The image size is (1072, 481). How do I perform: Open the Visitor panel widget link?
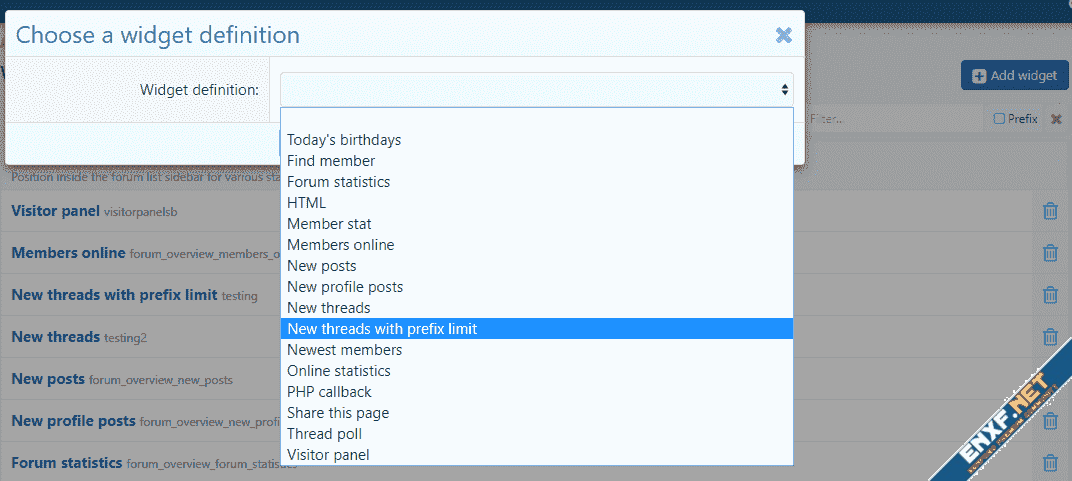pos(55,211)
